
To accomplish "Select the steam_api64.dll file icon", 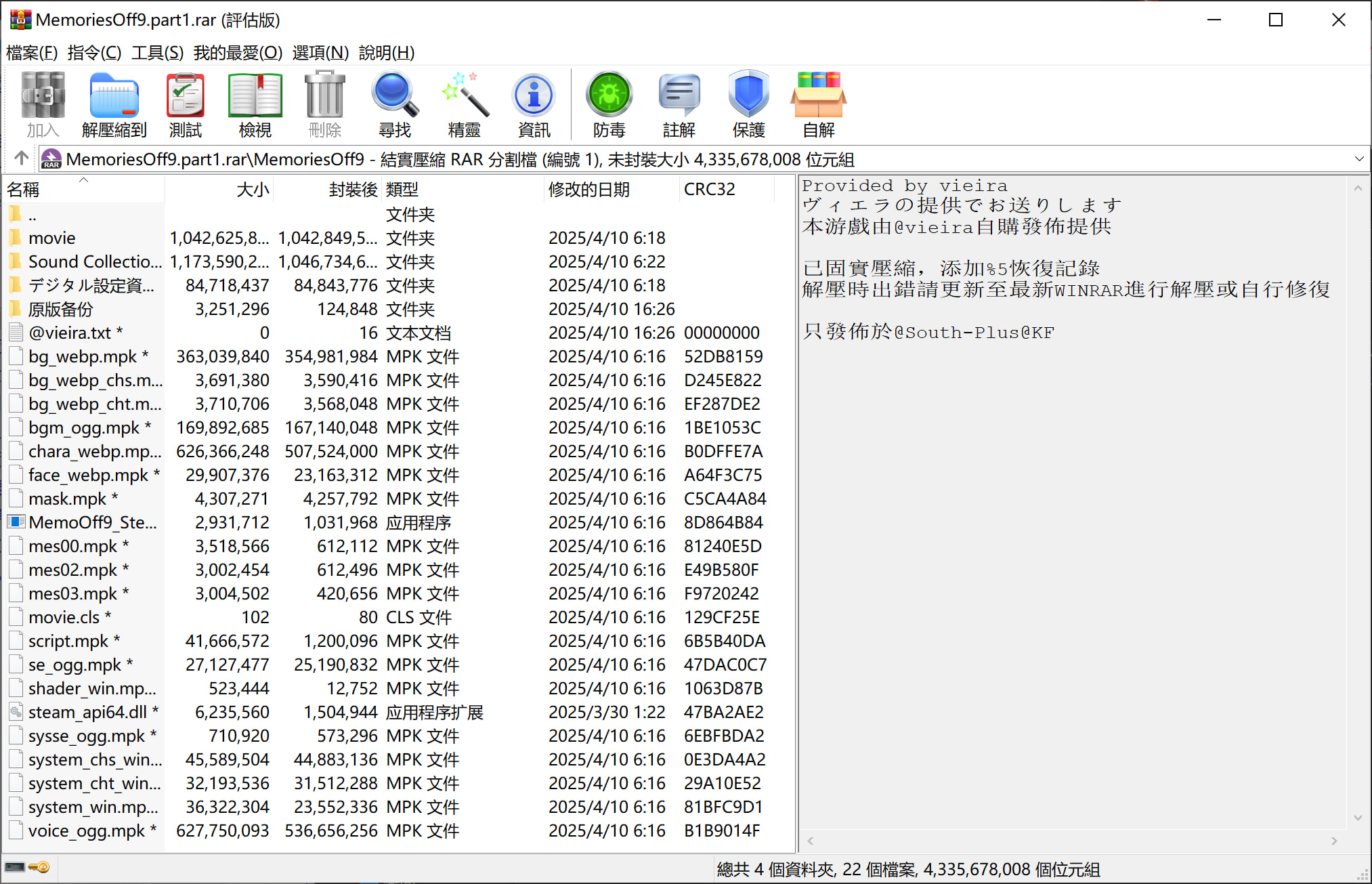I will click(16, 712).
